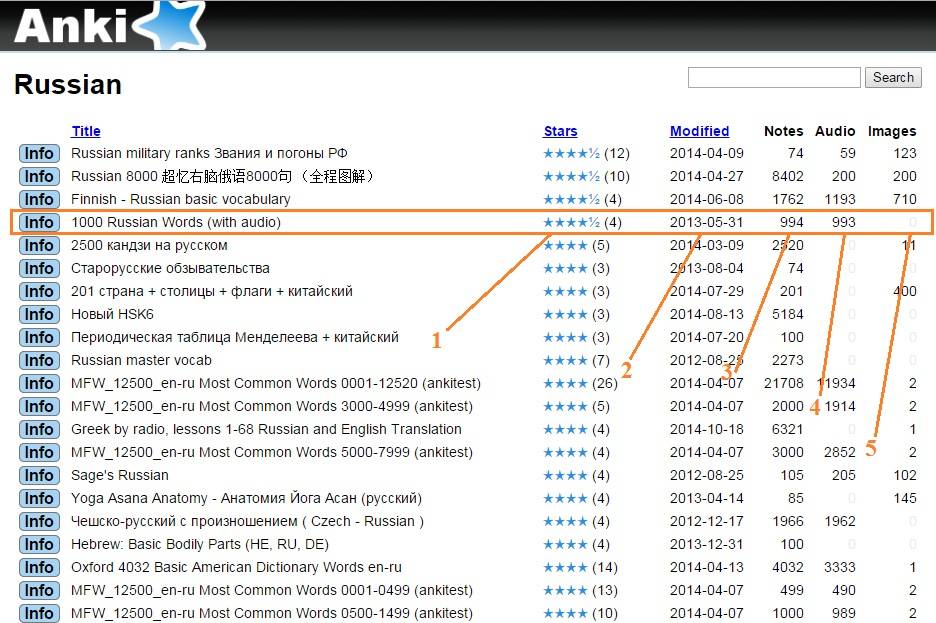Sort the list by the Stars header

[560, 131]
